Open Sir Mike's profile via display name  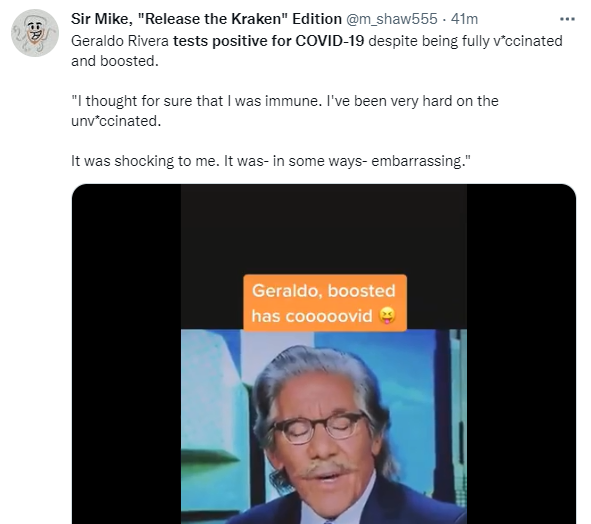(x=206, y=19)
